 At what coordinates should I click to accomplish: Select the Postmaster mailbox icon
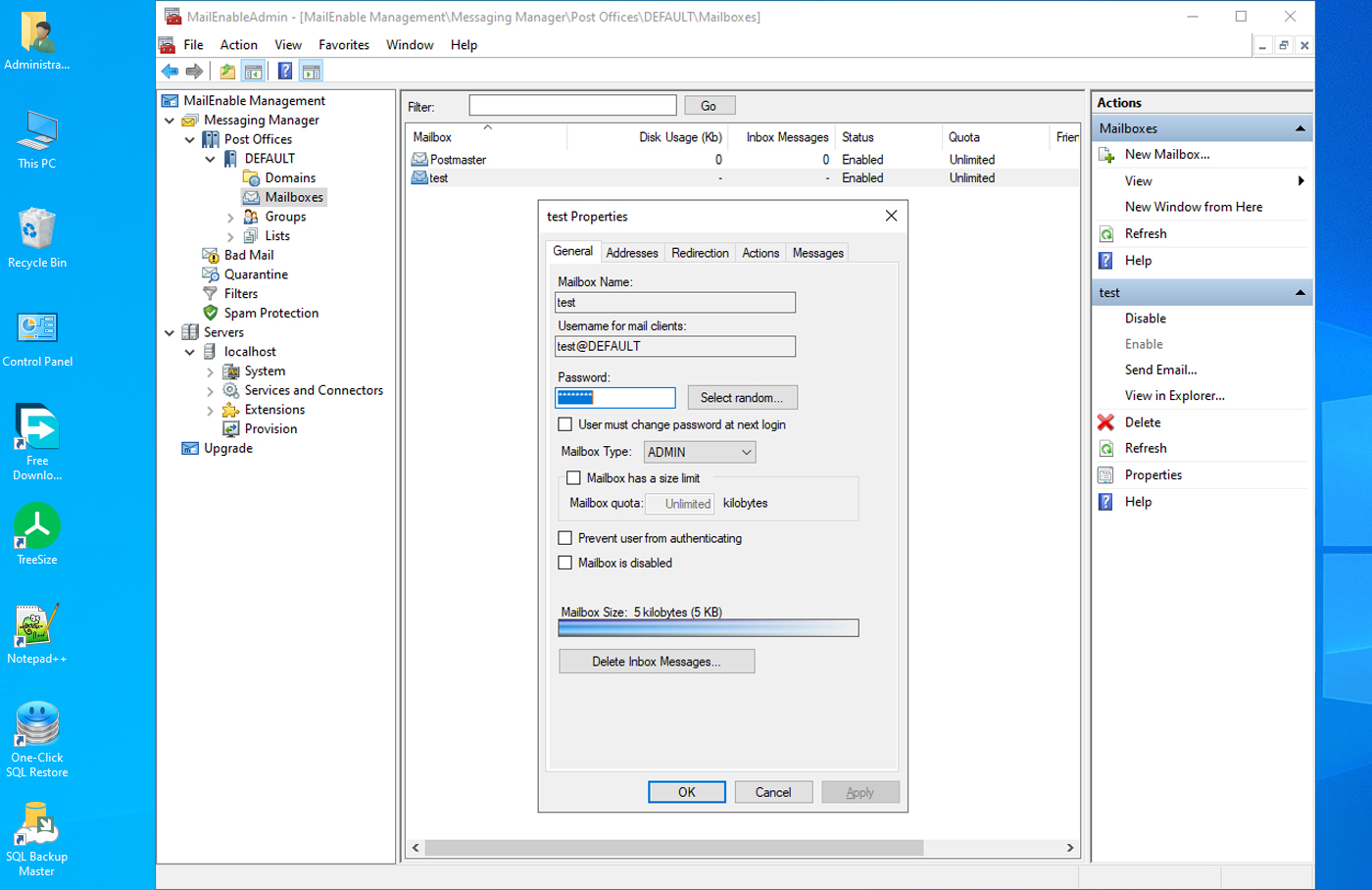coord(419,160)
